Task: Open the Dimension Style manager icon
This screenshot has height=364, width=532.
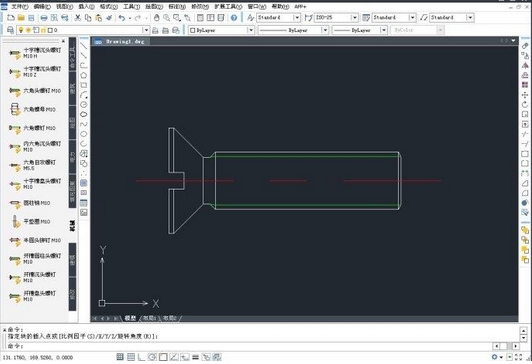Action: [x=308, y=18]
